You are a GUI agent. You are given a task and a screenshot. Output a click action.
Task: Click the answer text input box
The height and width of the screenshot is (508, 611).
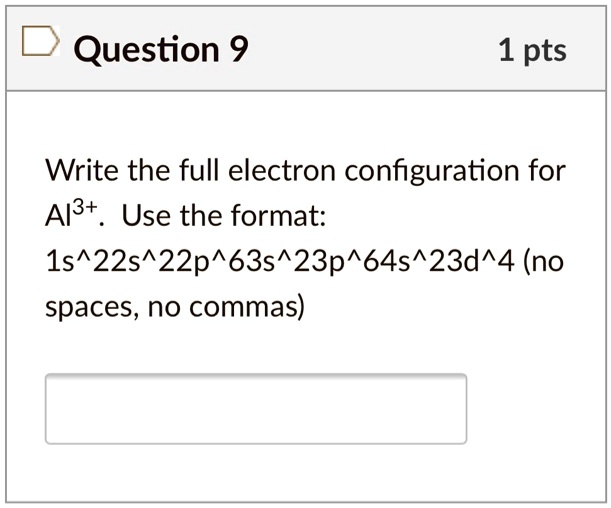pos(255,408)
